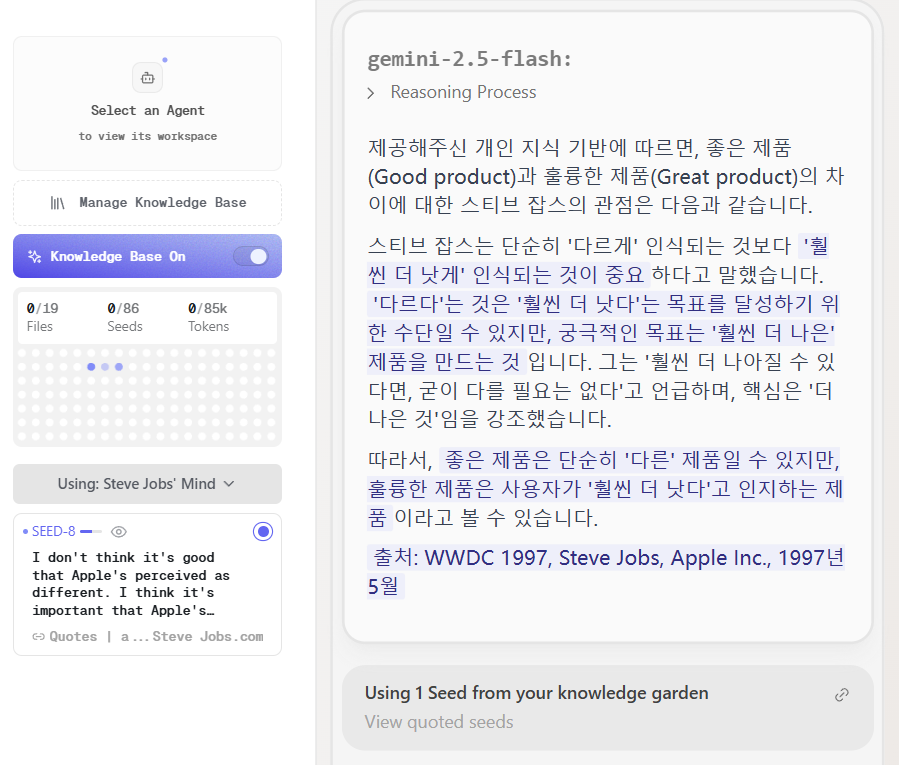Click the robot agent icon

147,78
